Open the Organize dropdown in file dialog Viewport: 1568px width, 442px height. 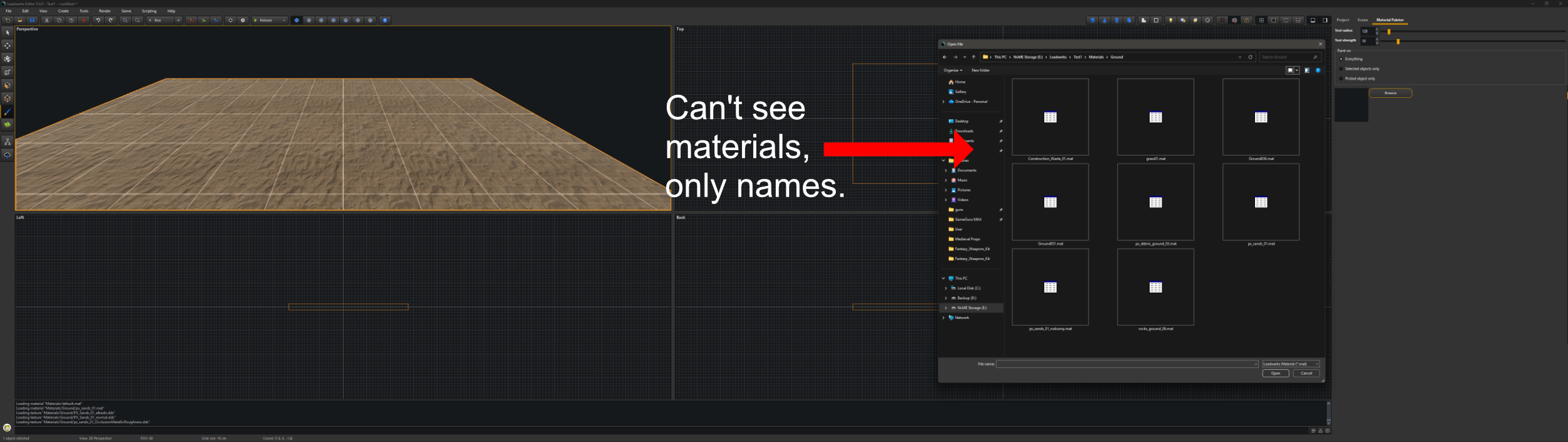point(953,70)
